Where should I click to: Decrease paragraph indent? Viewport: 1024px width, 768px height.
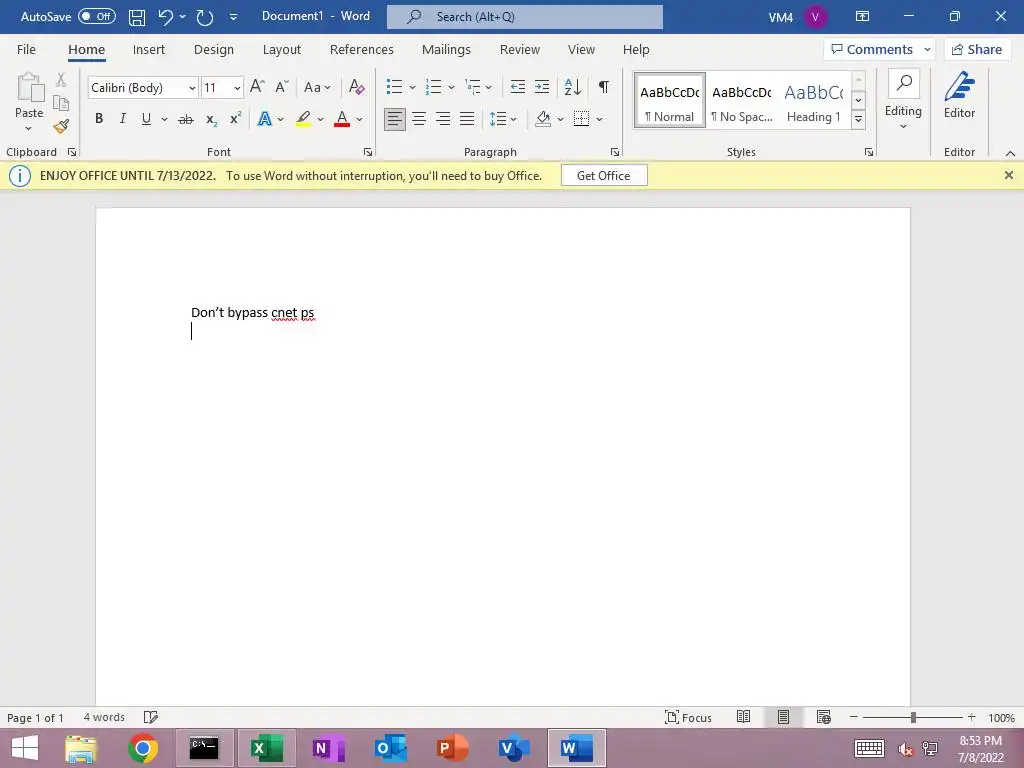[x=518, y=87]
